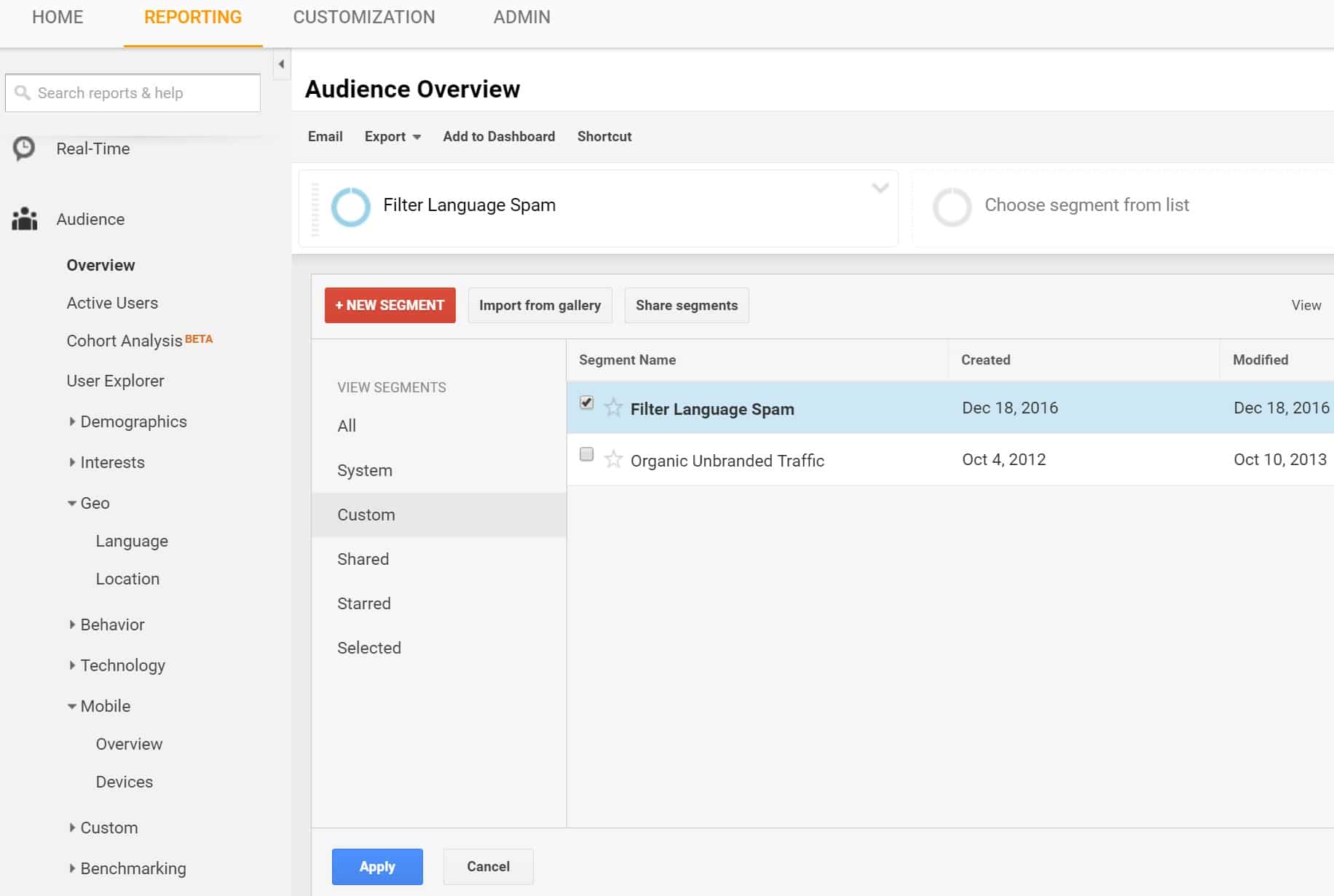Screen dimensions: 1334x896
Task: Collapse the sidebar using the arrow icon
Action: coord(281,64)
